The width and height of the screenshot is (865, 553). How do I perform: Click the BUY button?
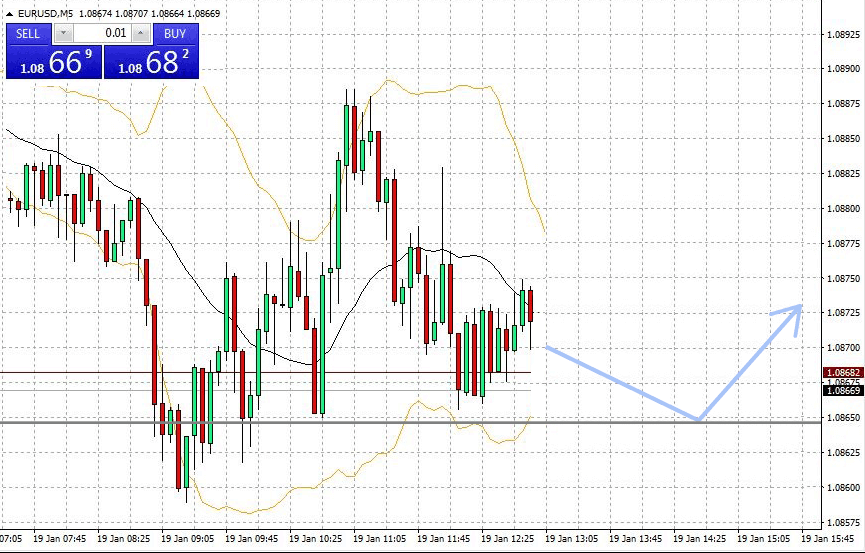(175, 33)
